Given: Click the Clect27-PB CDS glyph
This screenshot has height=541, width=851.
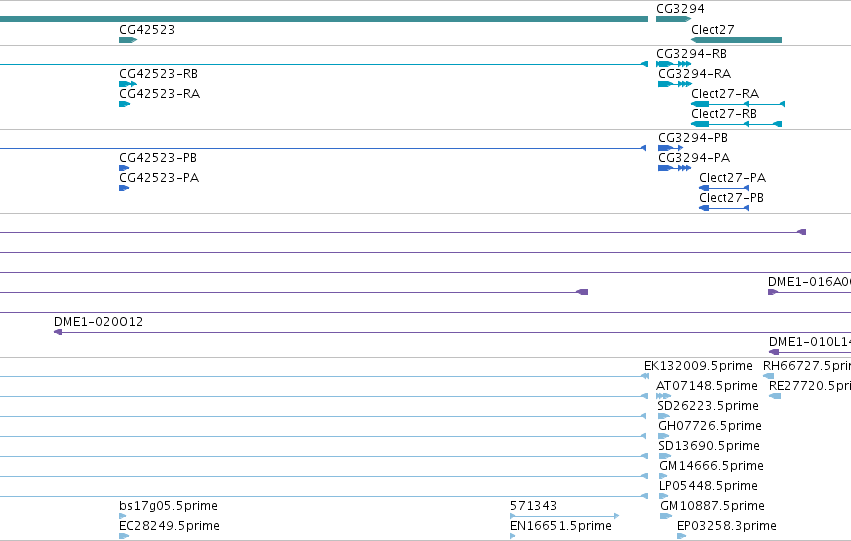Looking at the screenshot, I should click(724, 208).
